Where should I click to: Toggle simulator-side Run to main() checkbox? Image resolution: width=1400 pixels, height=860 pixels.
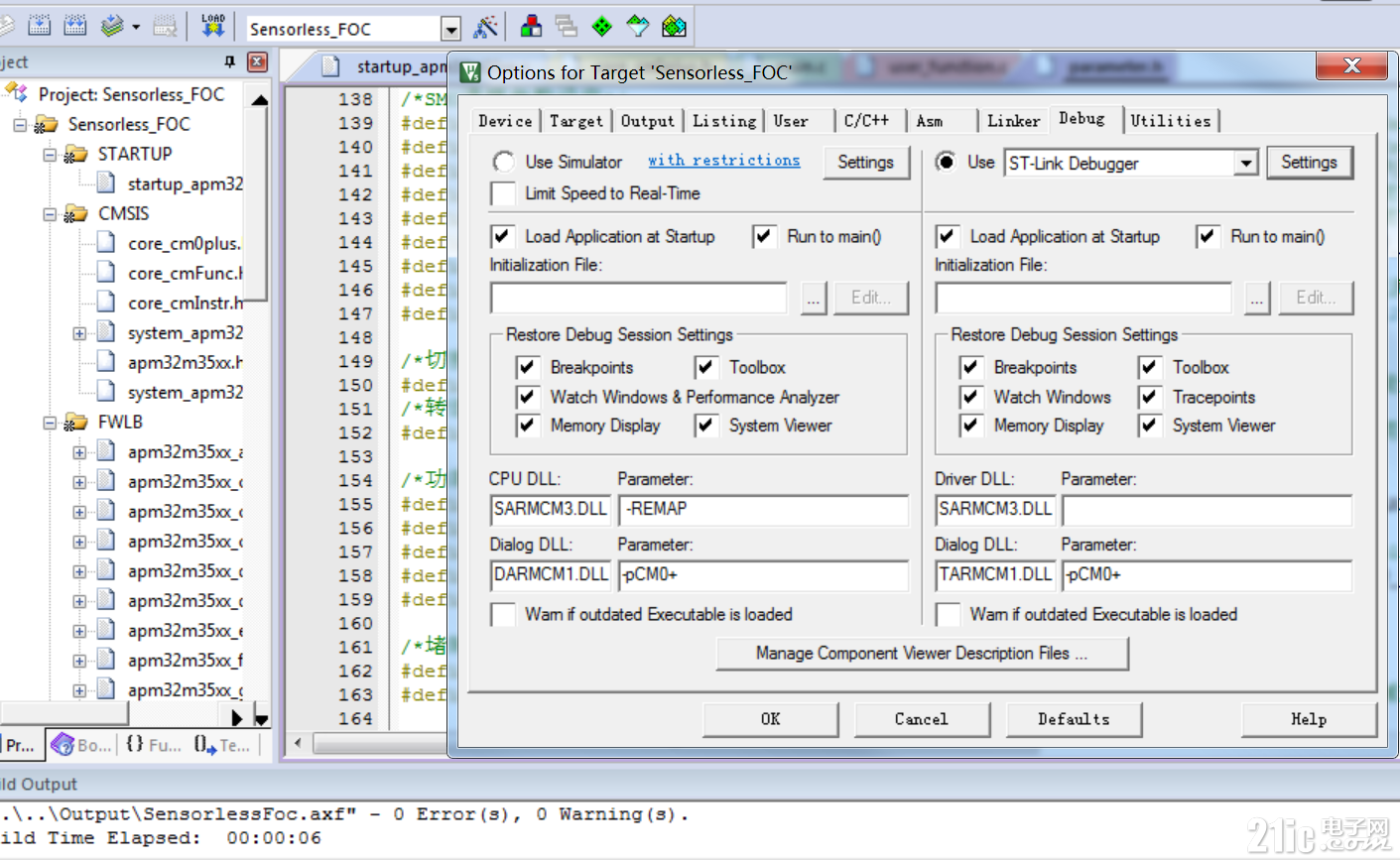764,236
